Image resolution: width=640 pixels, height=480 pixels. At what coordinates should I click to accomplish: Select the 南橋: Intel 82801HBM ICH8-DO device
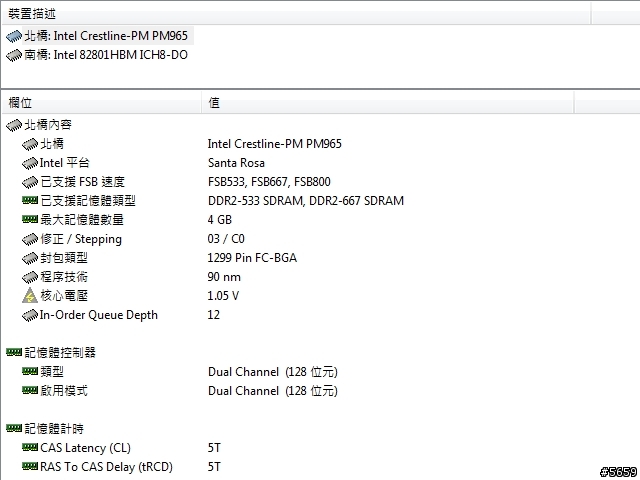coord(106,55)
